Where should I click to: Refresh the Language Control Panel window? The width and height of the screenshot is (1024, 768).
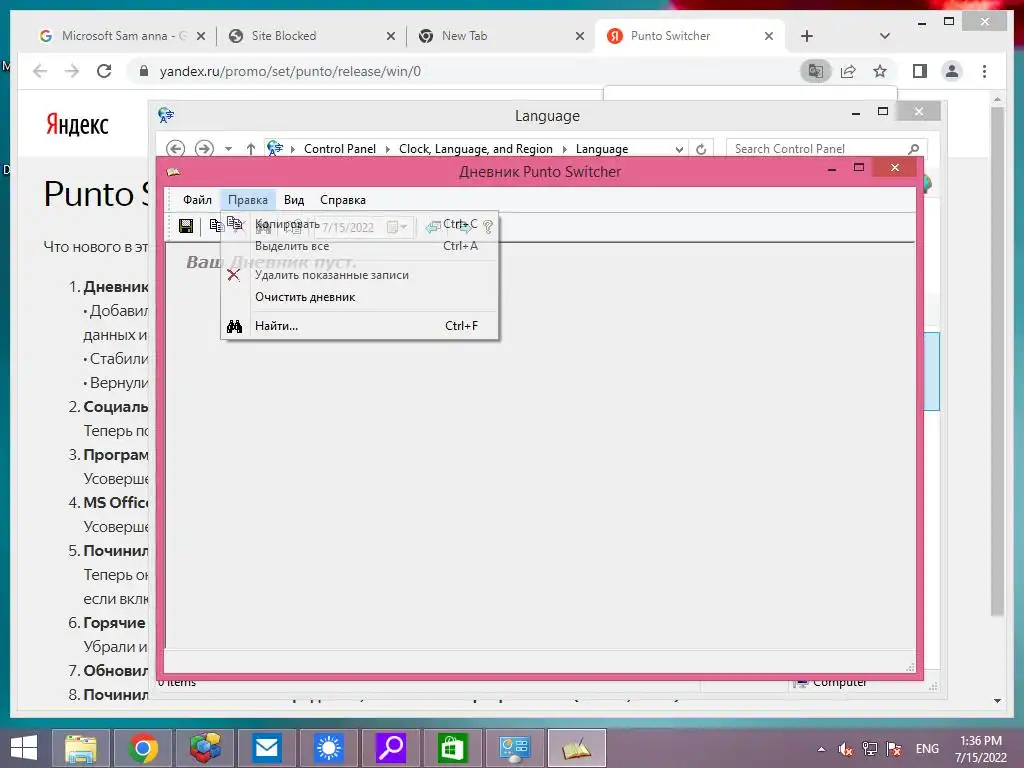click(701, 150)
